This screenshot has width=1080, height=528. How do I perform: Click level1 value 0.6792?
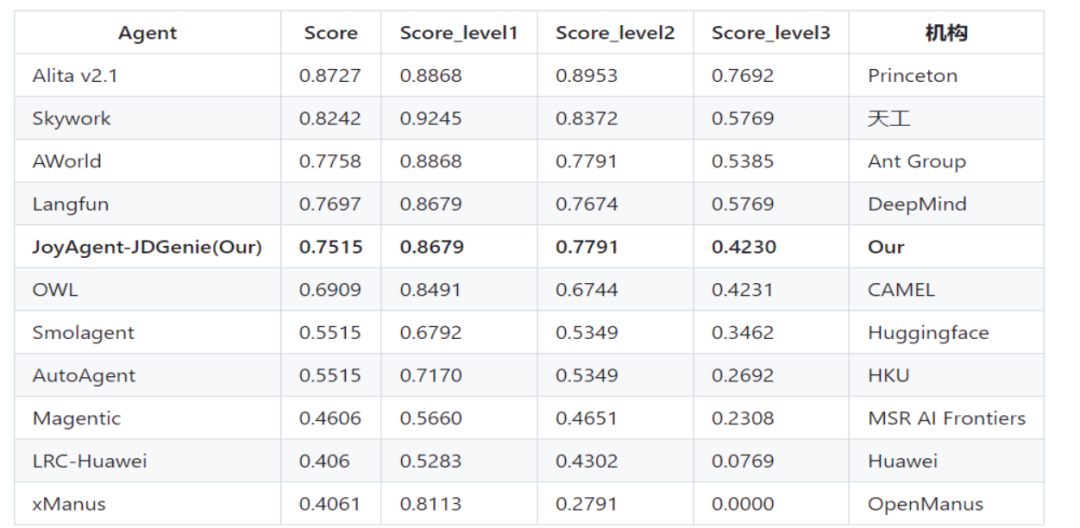[430, 332]
